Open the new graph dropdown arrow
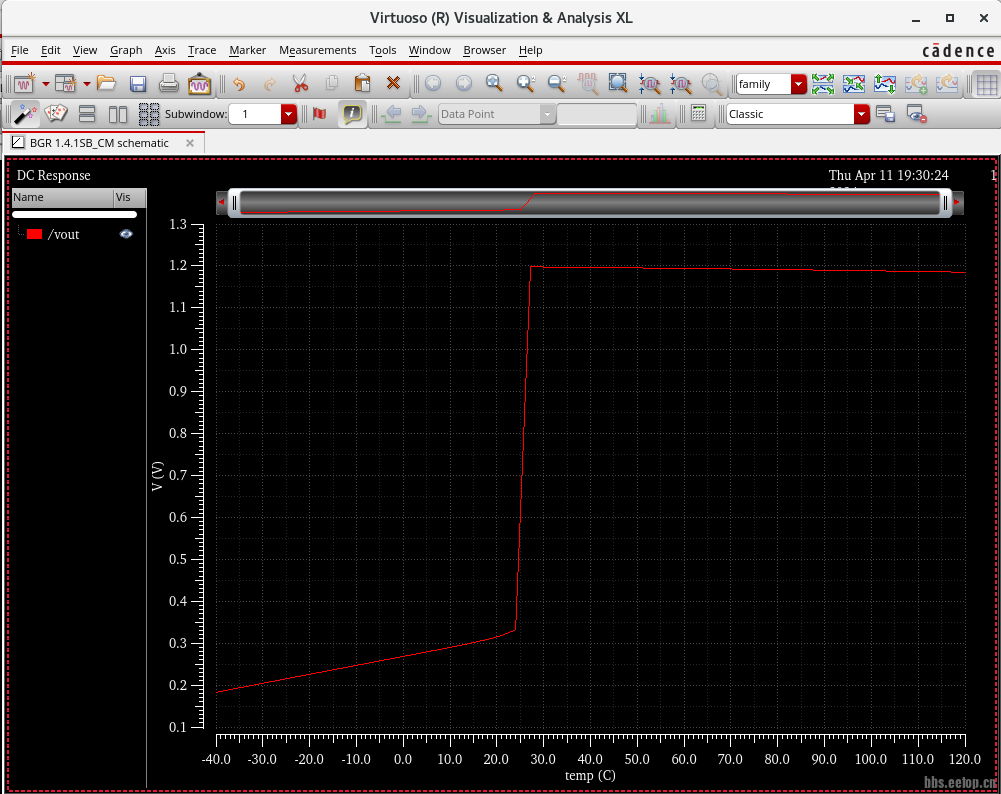Image resolution: width=1001 pixels, height=794 pixels. pos(46,84)
